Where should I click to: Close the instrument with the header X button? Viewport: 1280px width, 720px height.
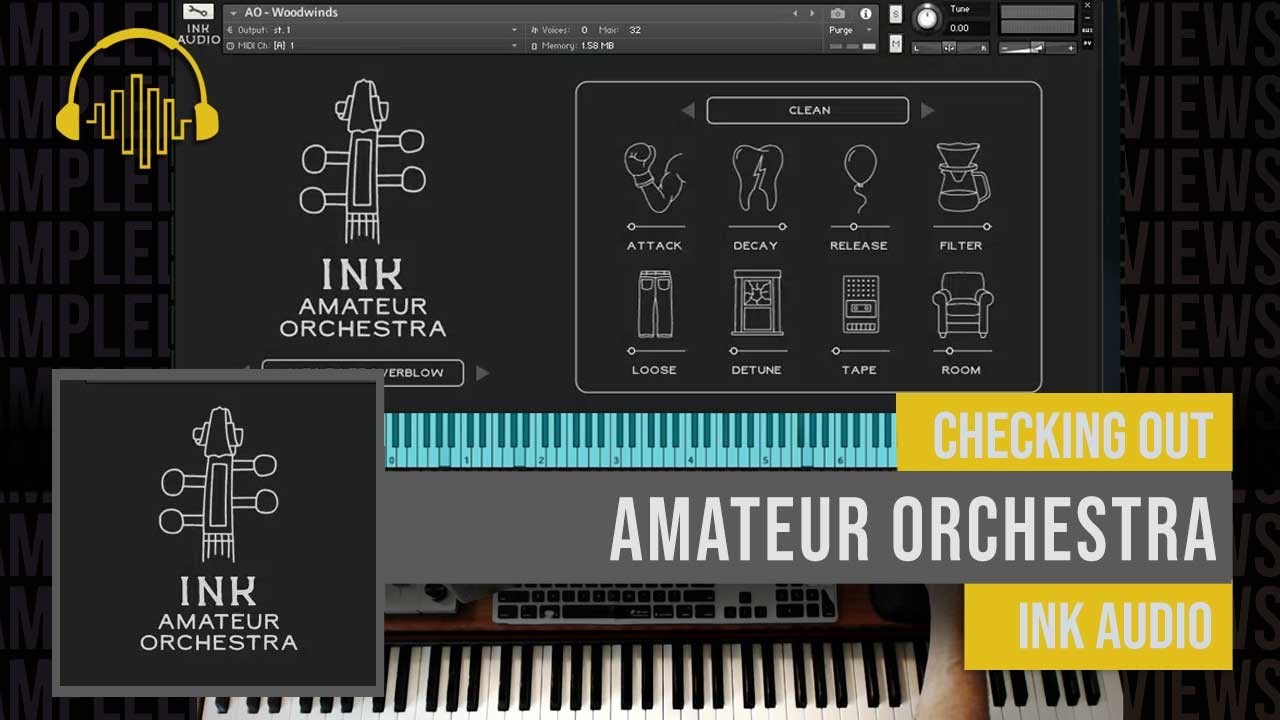point(1087,5)
